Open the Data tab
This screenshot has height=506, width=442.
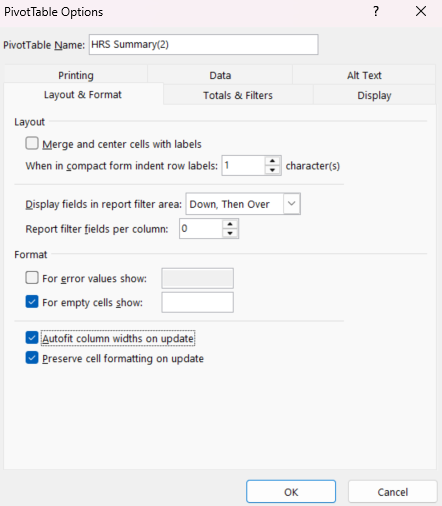click(x=220, y=75)
